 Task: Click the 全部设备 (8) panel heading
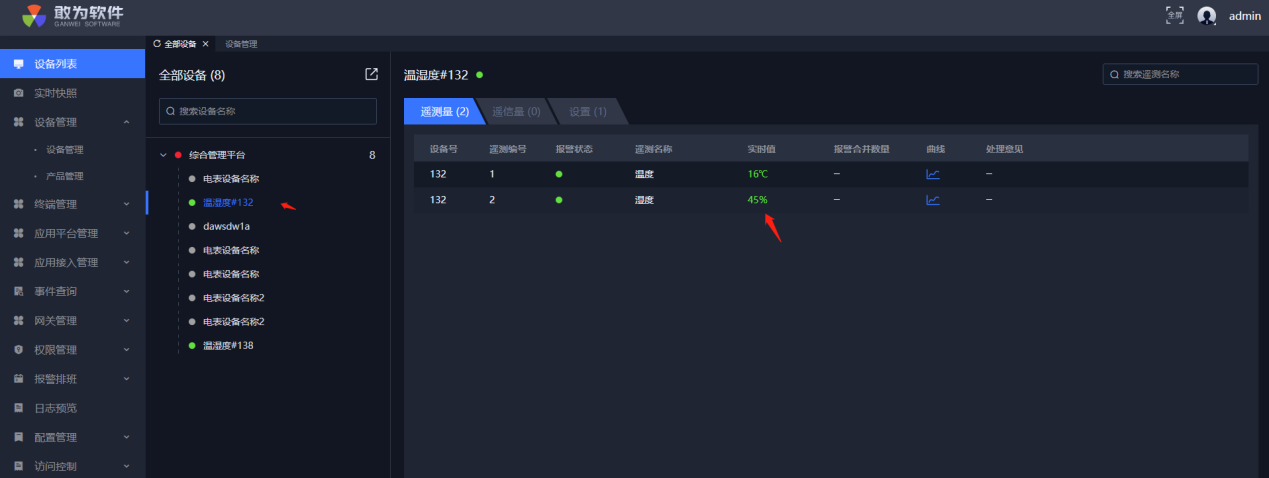[192, 75]
